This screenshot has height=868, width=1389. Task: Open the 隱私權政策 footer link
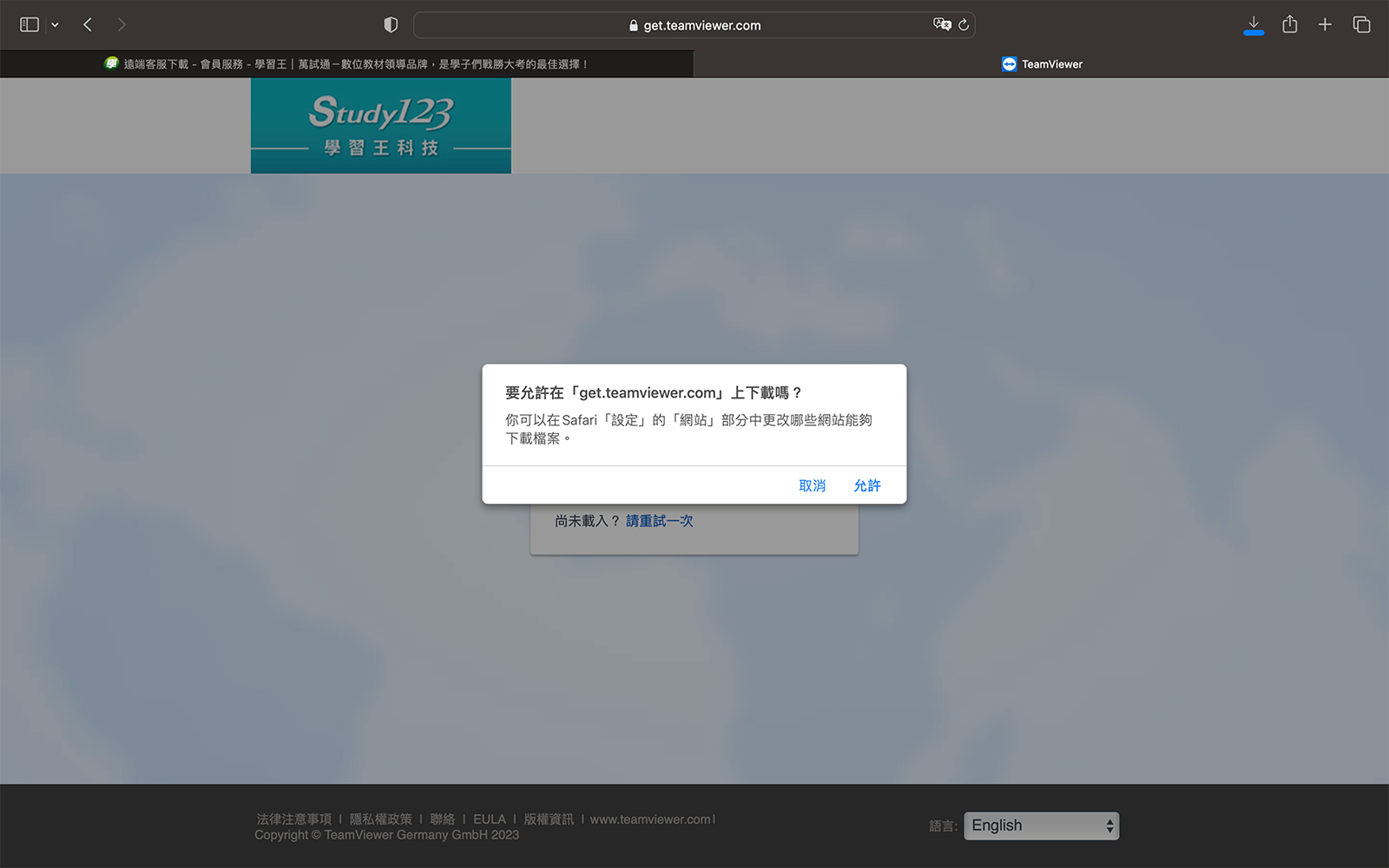click(x=380, y=819)
